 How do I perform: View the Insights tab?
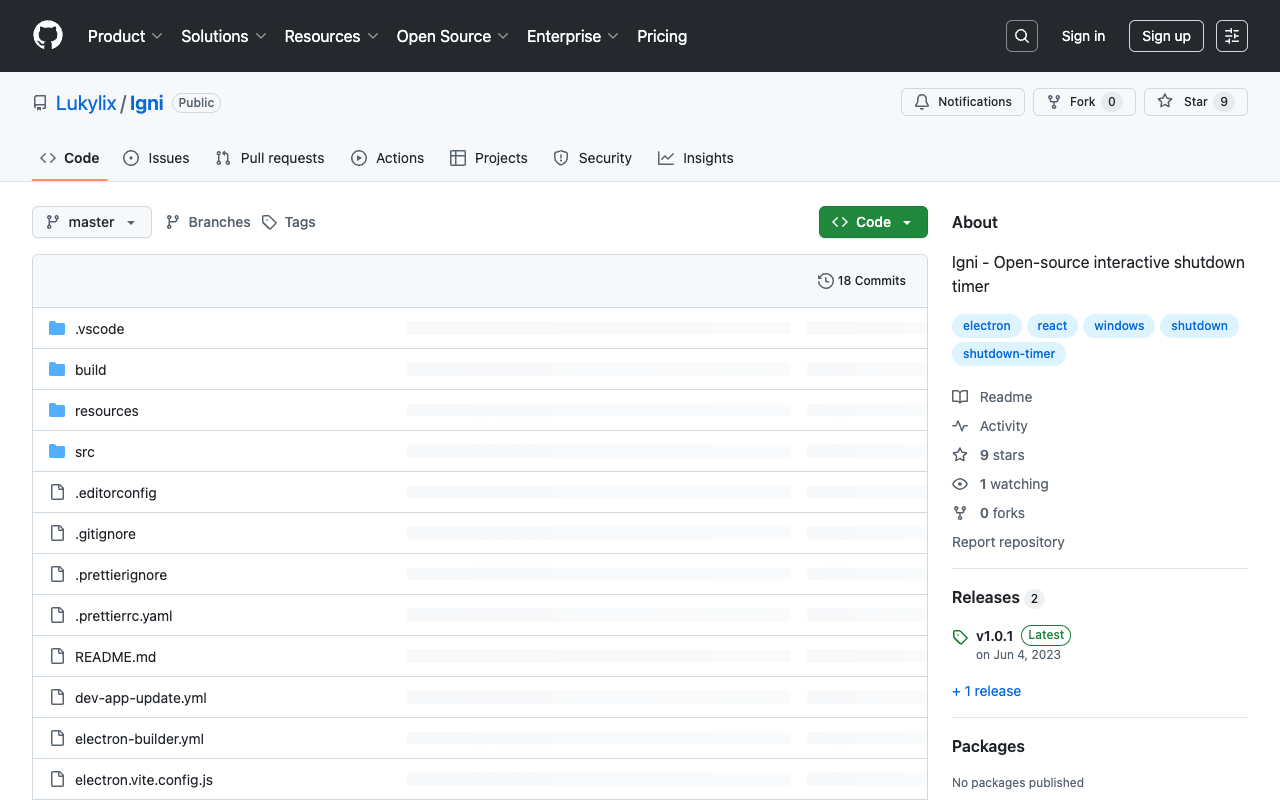click(696, 158)
